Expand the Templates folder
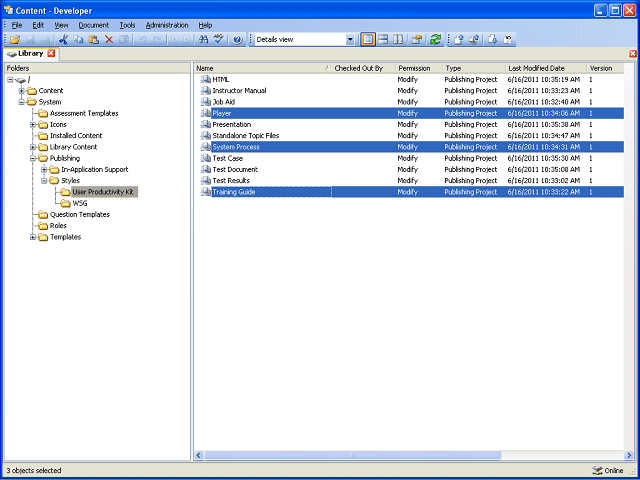640x480 pixels. pos(33,237)
